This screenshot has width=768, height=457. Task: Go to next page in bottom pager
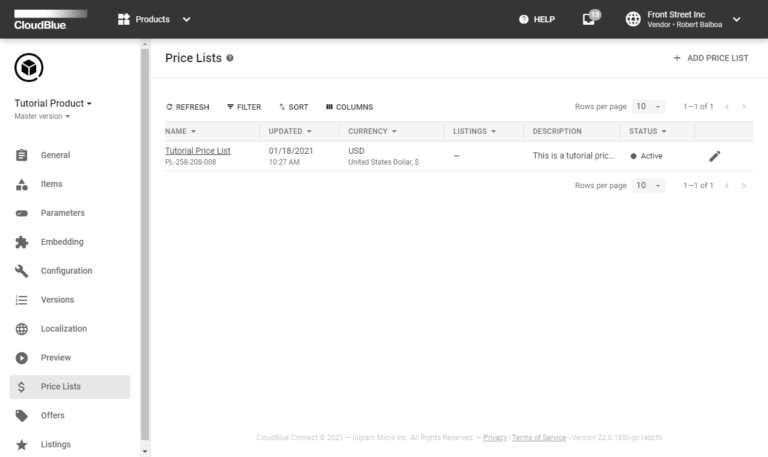pyautogui.click(x=744, y=186)
